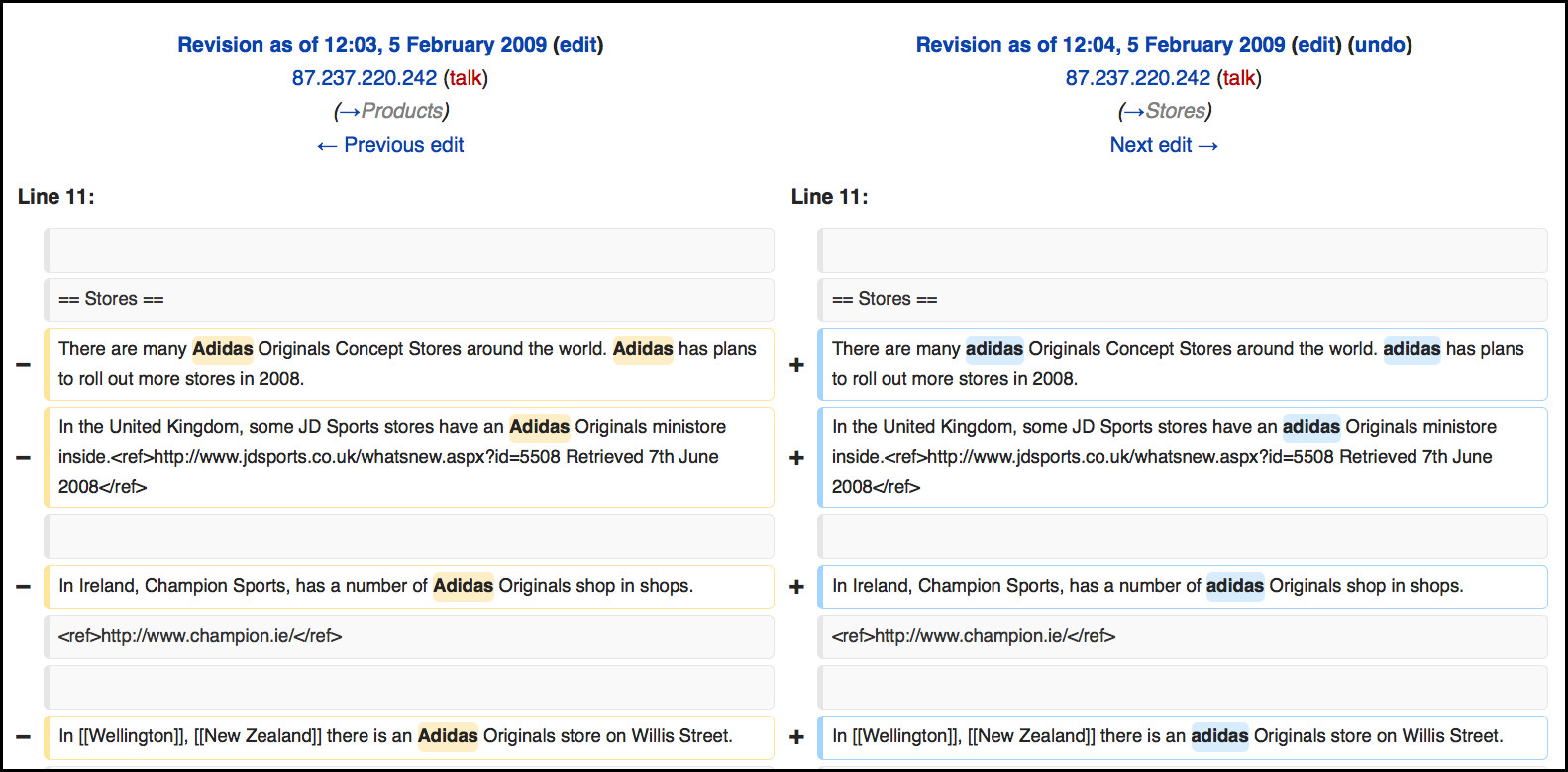Click jdsports.co.uk URL text in the new revision
This screenshot has width=1568, height=772.
click(x=1131, y=457)
